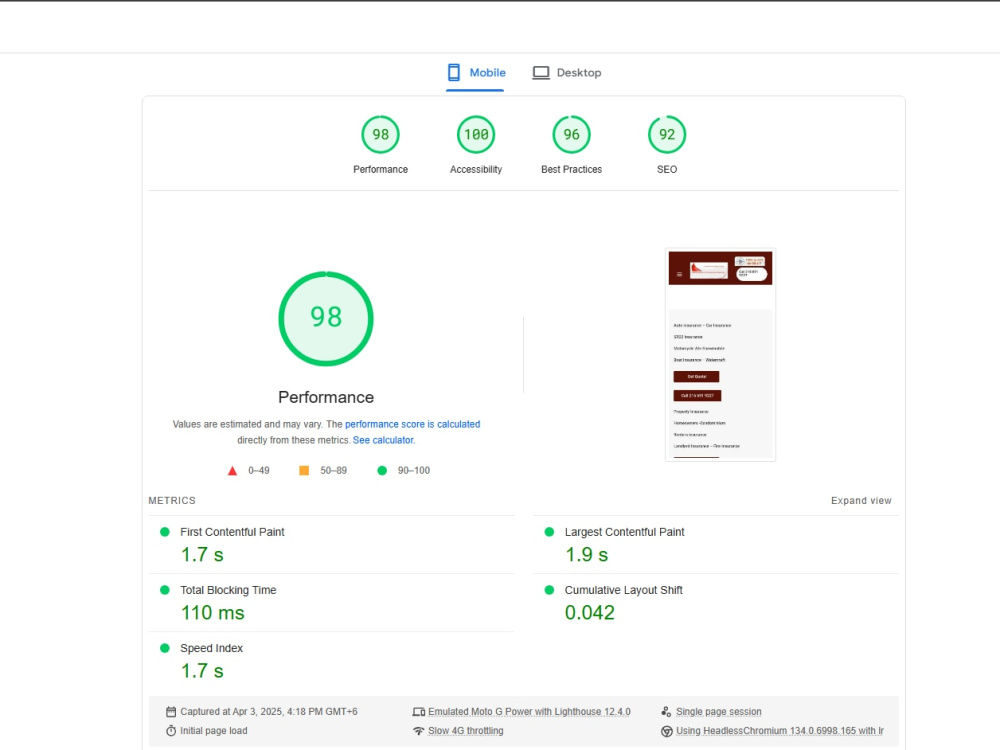Image resolution: width=1000 pixels, height=750 pixels.
Task: Open 'performance score is calculated' link
Action: click(413, 424)
